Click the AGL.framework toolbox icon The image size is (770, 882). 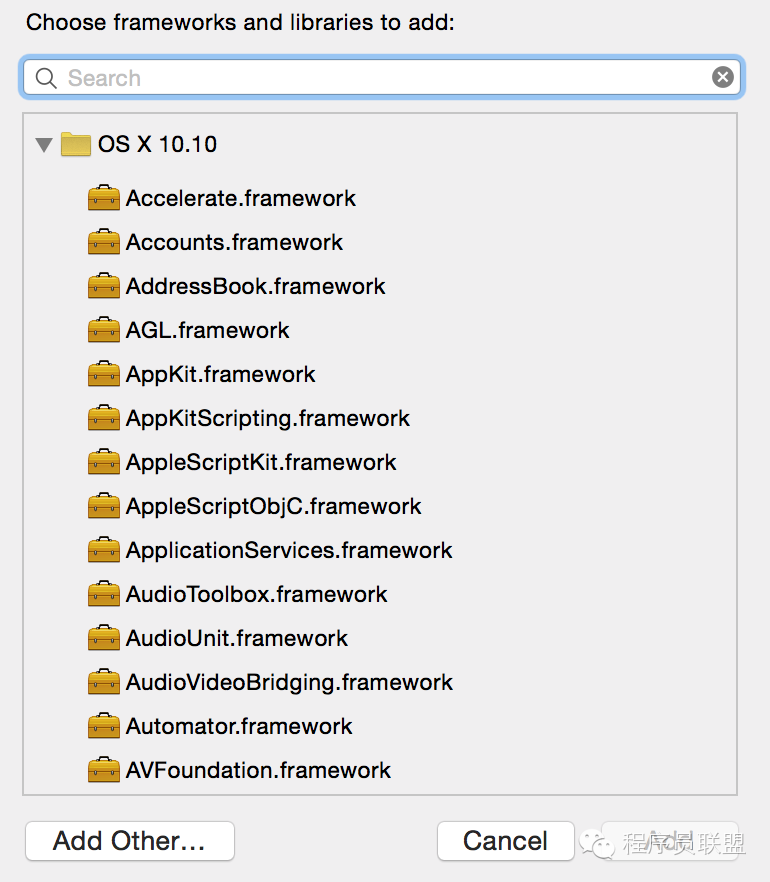[104, 330]
